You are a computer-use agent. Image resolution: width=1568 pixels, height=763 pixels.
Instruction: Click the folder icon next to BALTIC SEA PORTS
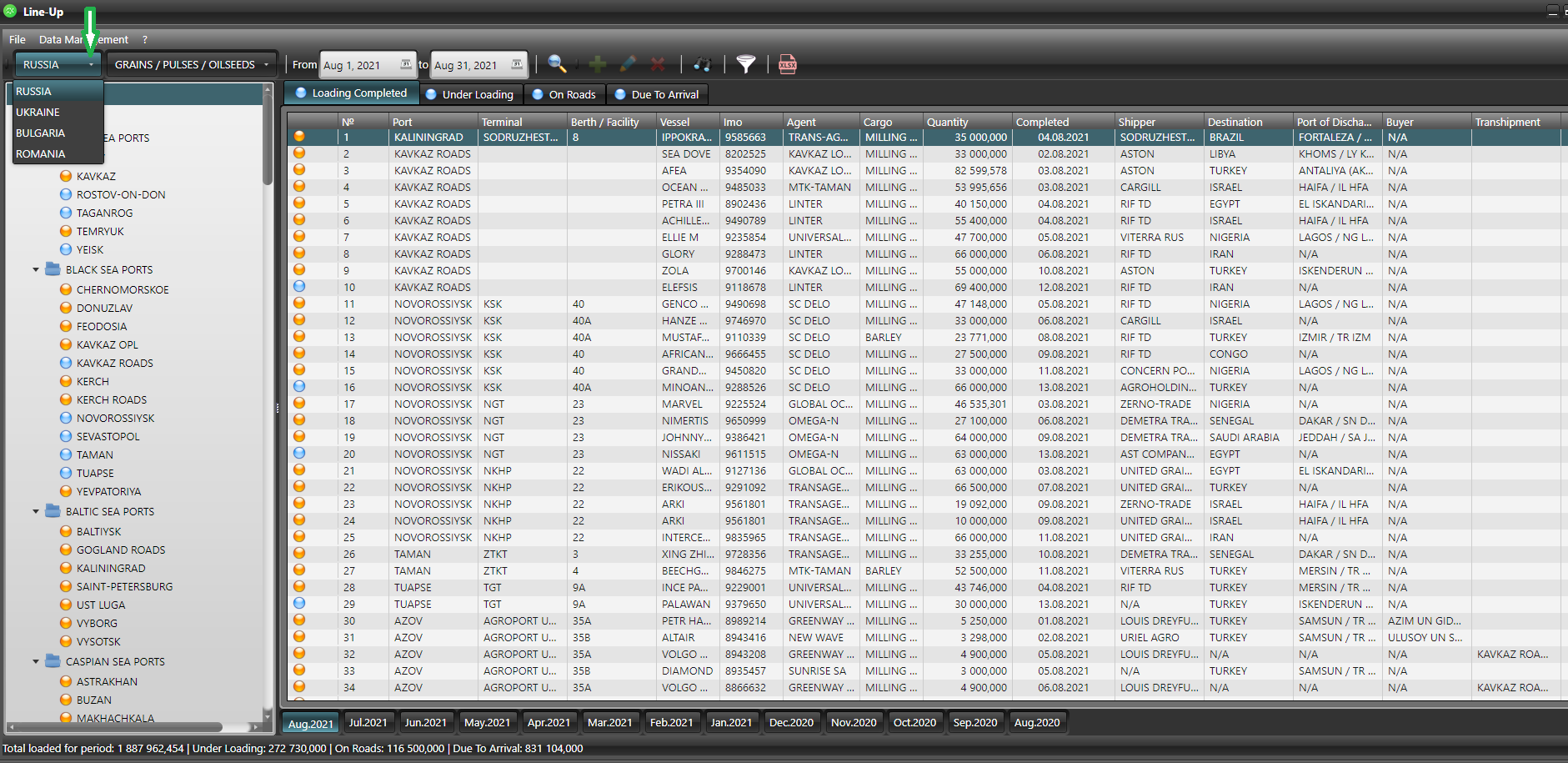tap(53, 511)
